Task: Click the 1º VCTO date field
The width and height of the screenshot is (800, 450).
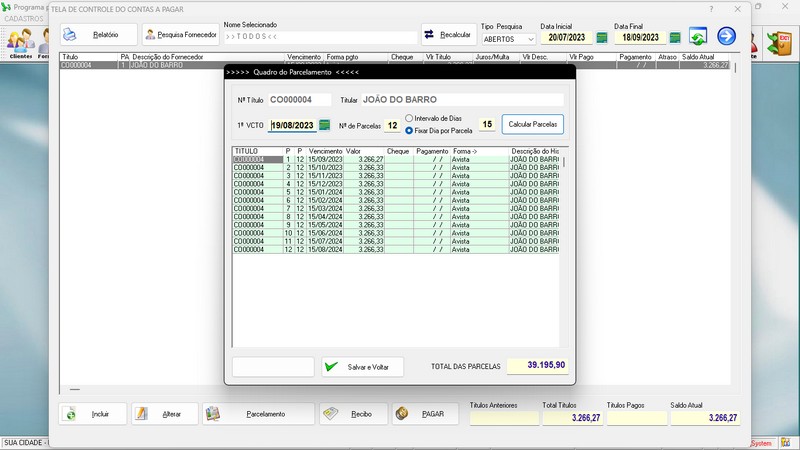Action: pyautogui.click(x=292, y=125)
